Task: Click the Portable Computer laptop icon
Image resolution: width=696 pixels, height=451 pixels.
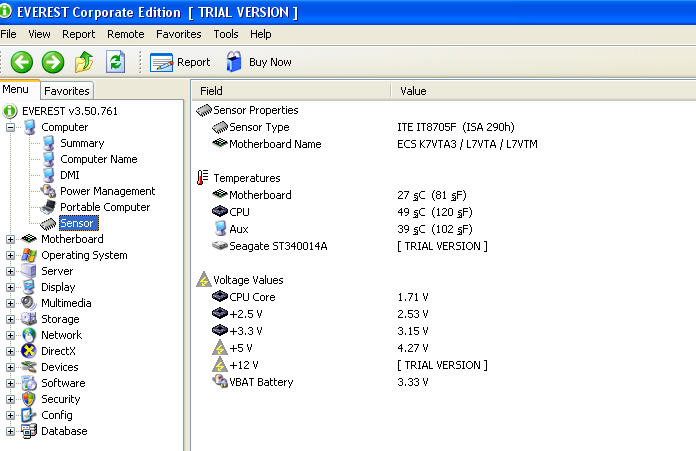Action: [x=48, y=207]
